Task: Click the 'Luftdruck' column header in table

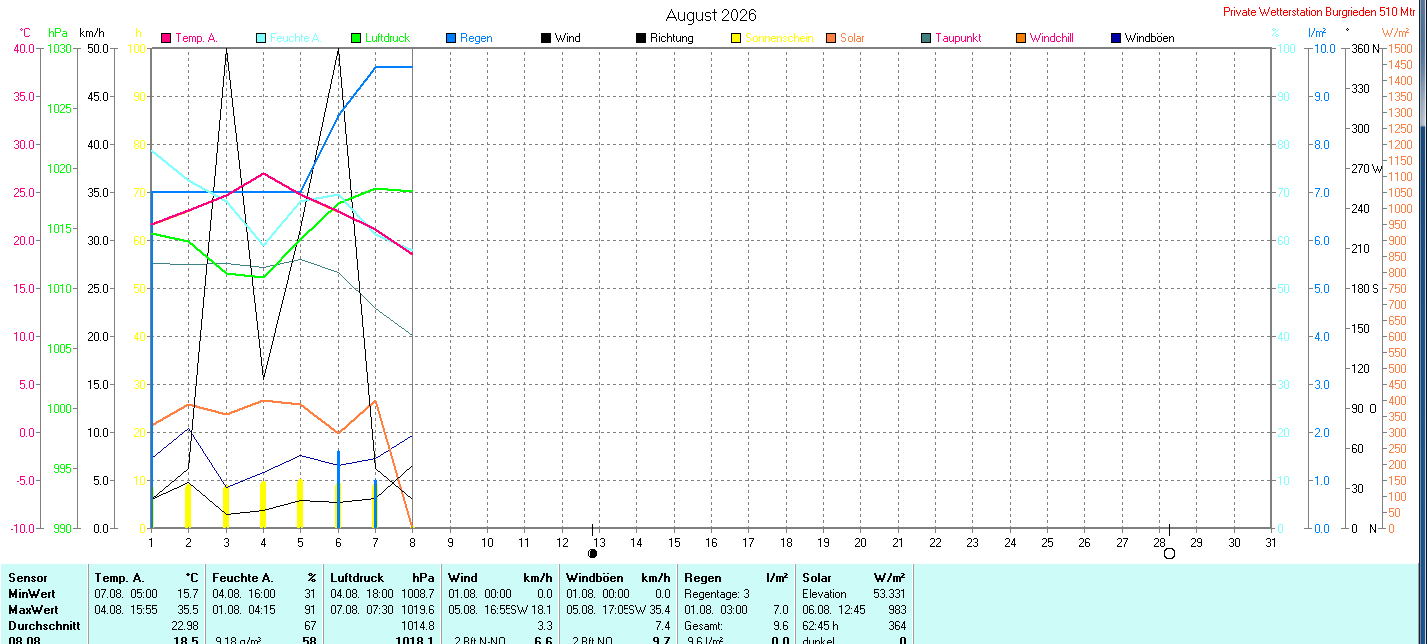Action: tap(357, 578)
